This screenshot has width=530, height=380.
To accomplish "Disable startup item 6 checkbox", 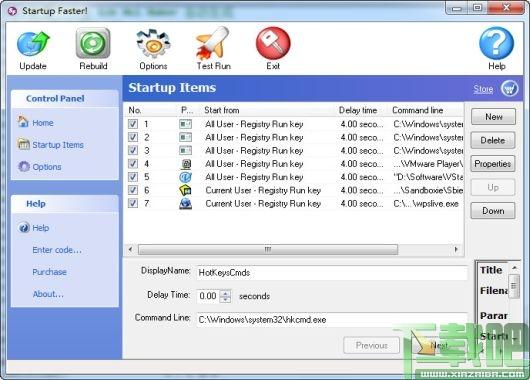I will click(x=133, y=190).
